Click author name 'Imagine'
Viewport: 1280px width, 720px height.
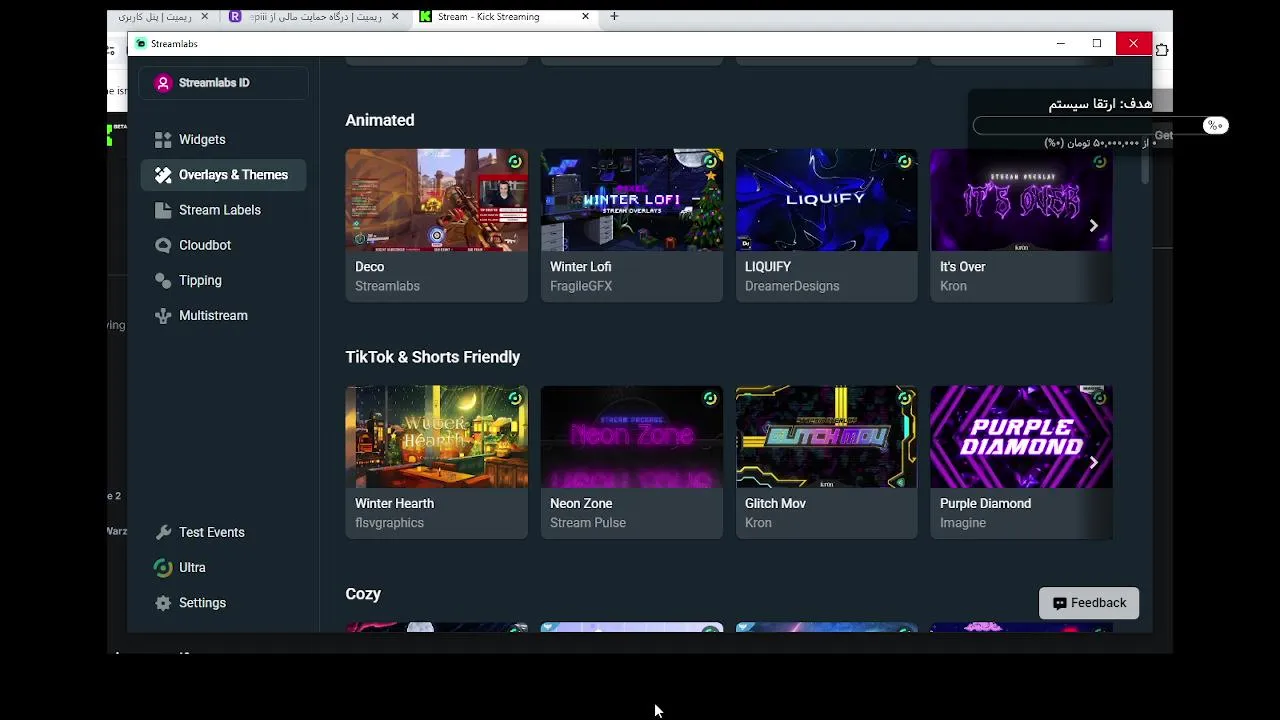point(963,523)
